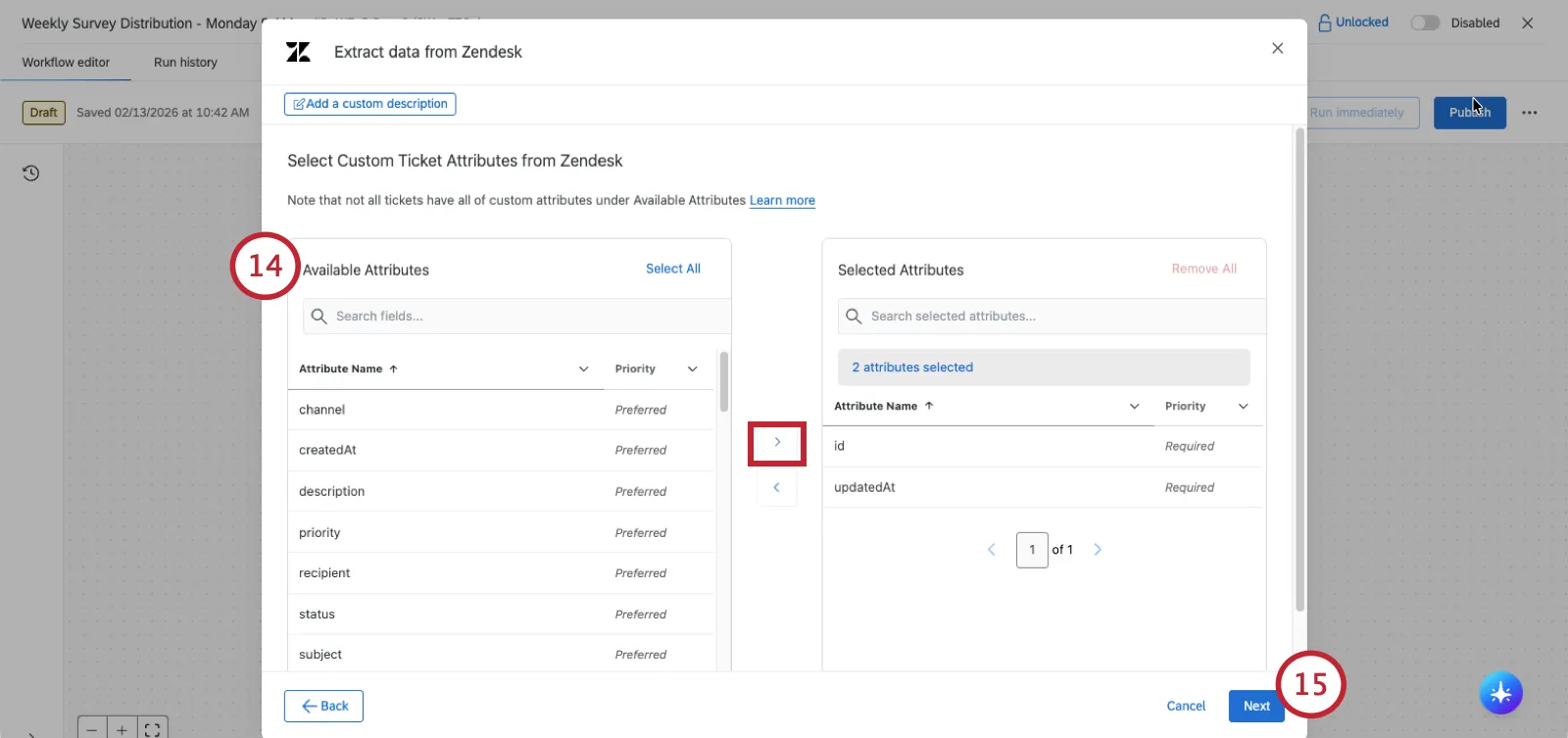
Task: Click the Zendesk logo icon in dialog header
Action: [x=298, y=52]
